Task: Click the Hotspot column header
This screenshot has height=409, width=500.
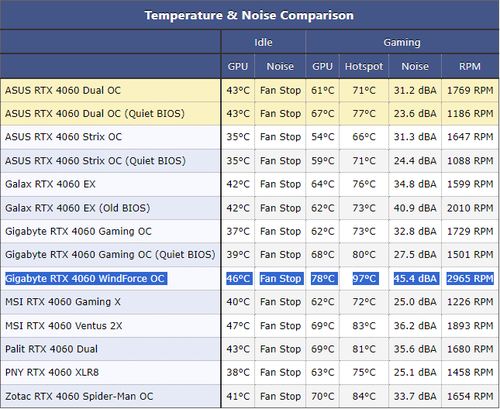Action: click(364, 66)
